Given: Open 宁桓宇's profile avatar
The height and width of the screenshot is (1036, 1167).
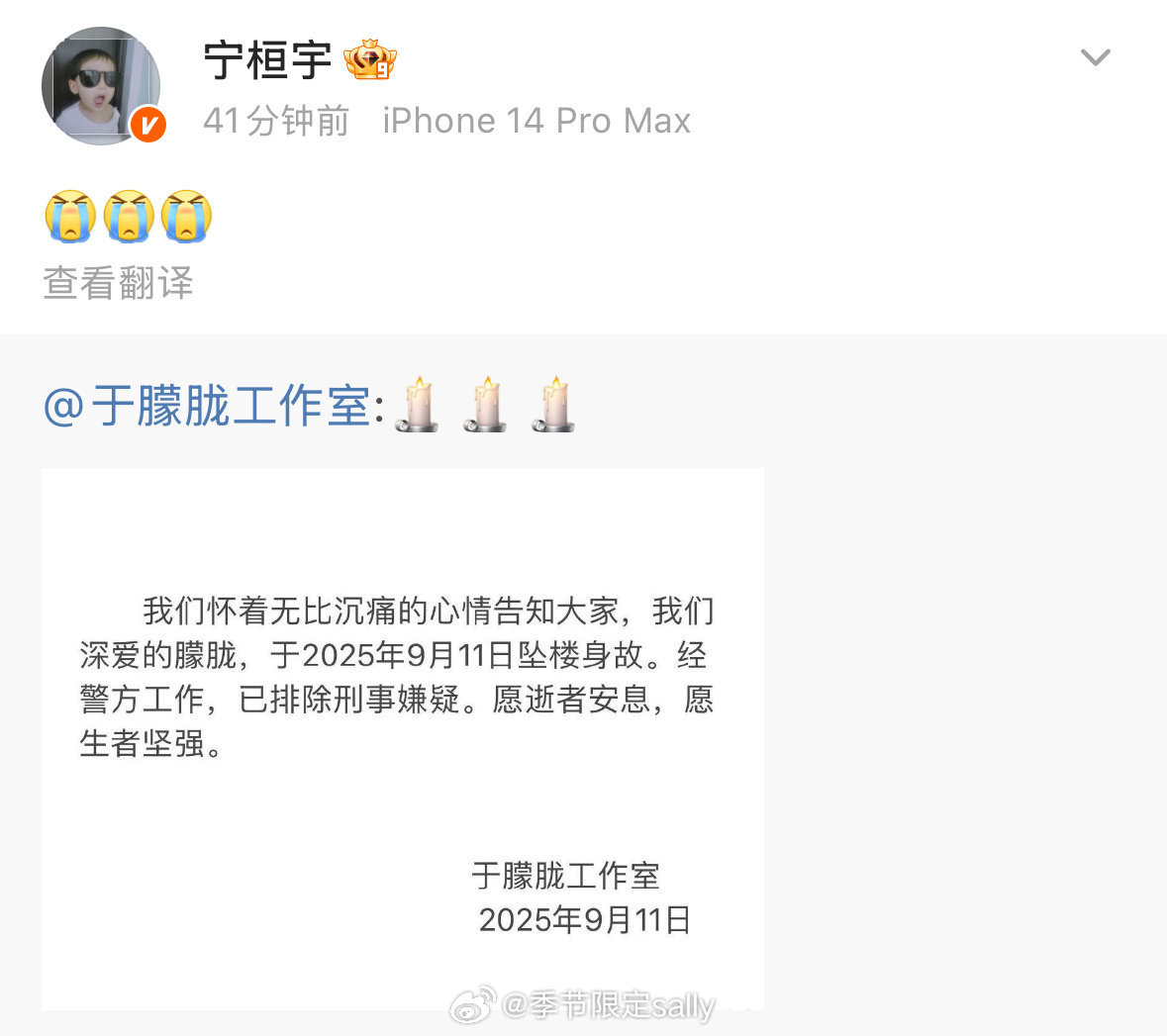Looking at the screenshot, I should point(101,85).
